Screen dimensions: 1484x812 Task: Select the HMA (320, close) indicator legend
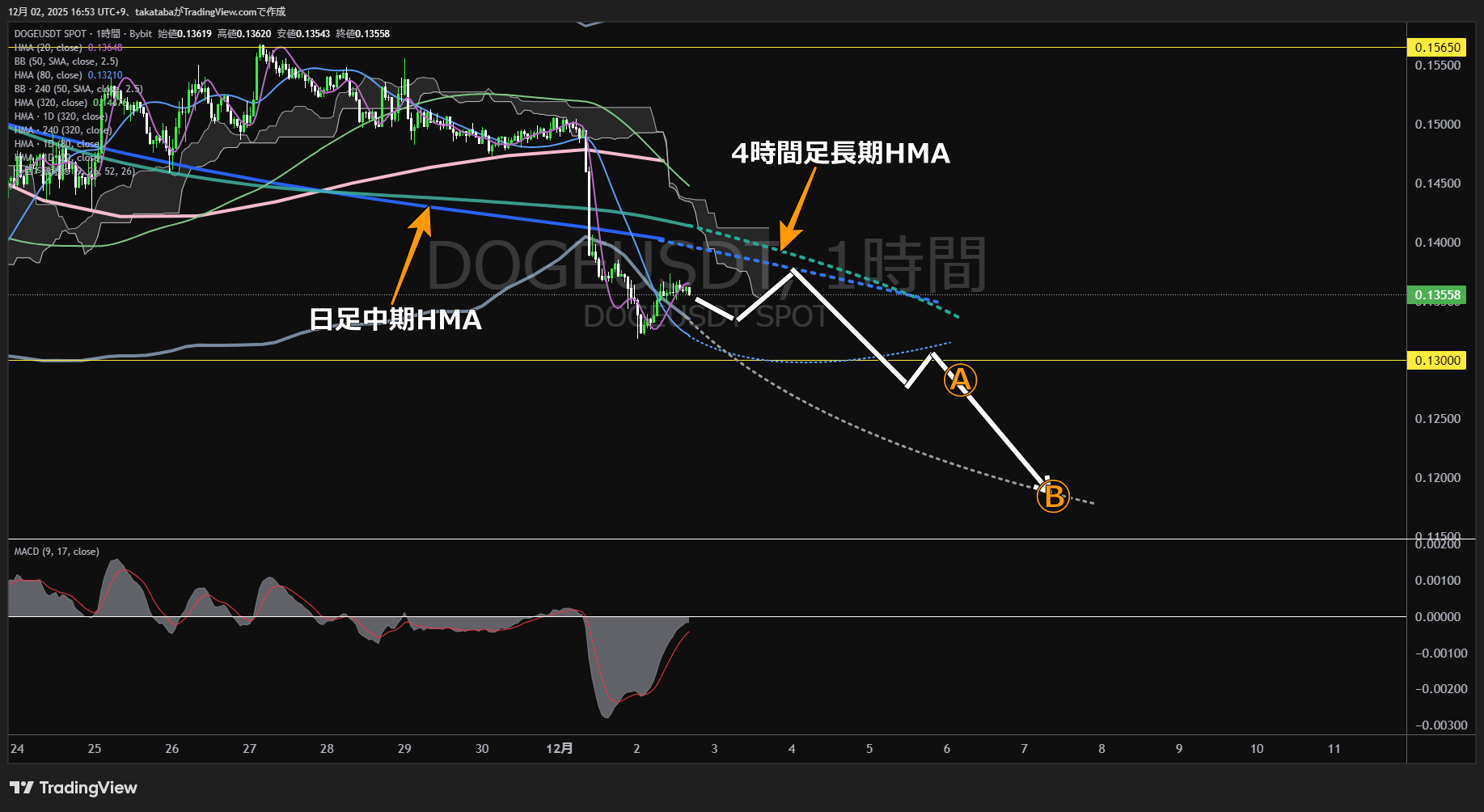pos(51,103)
